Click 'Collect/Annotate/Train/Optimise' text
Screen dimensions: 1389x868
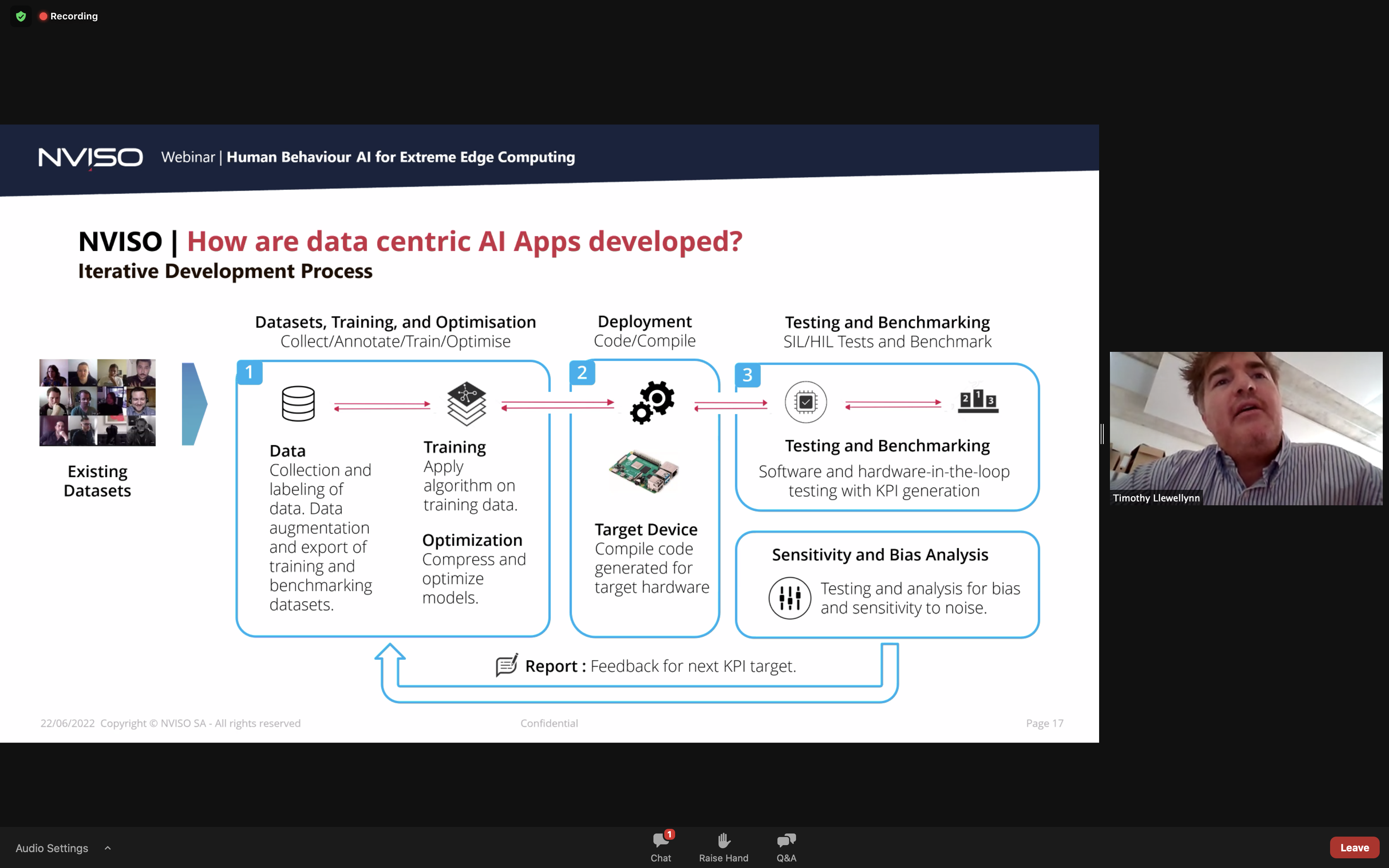click(x=395, y=341)
